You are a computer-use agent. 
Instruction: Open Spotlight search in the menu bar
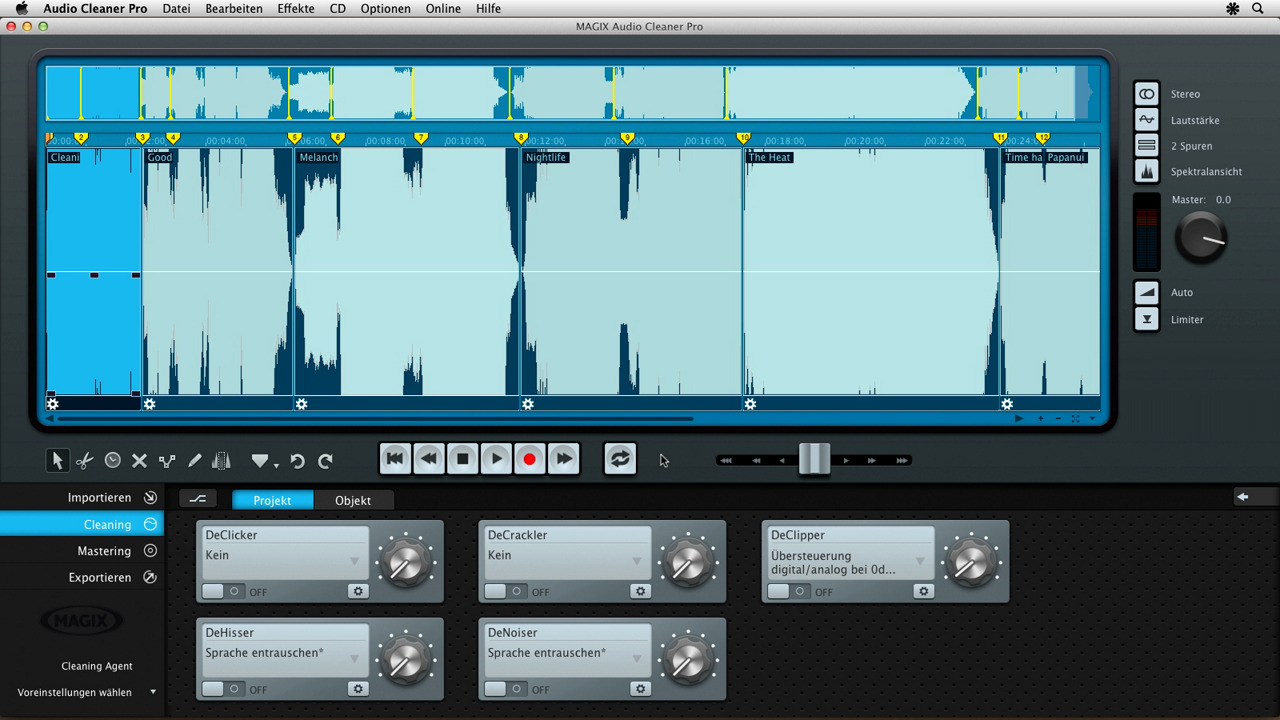[1258, 8]
